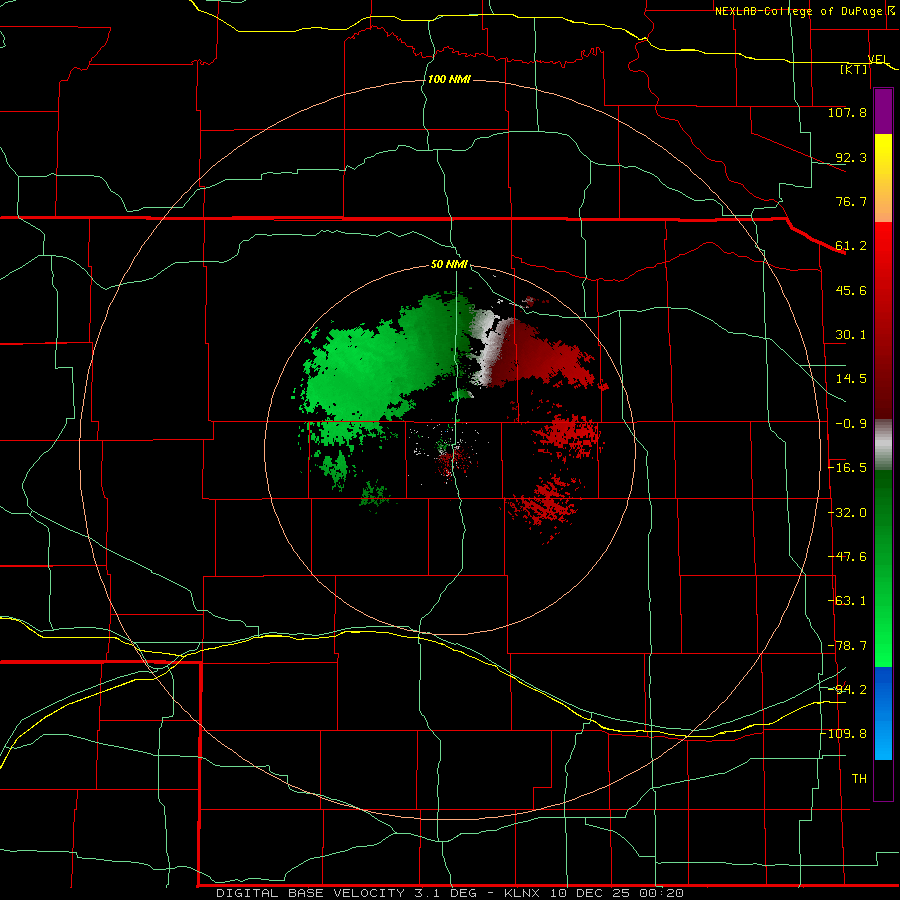900x900 pixels.
Task: Click the 10 DEC 25 date text
Action: 589,893
